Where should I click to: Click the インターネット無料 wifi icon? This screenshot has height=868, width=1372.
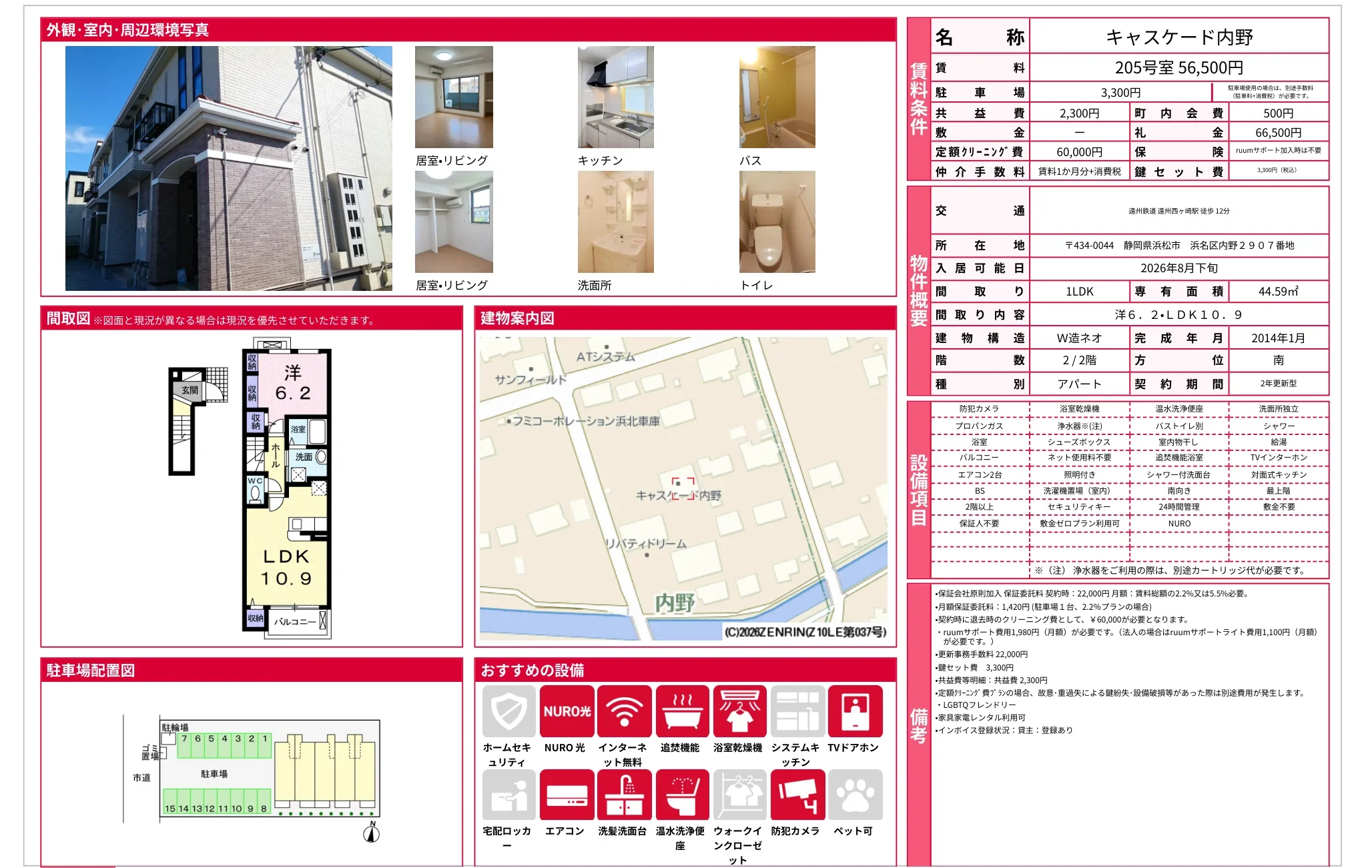[624, 711]
